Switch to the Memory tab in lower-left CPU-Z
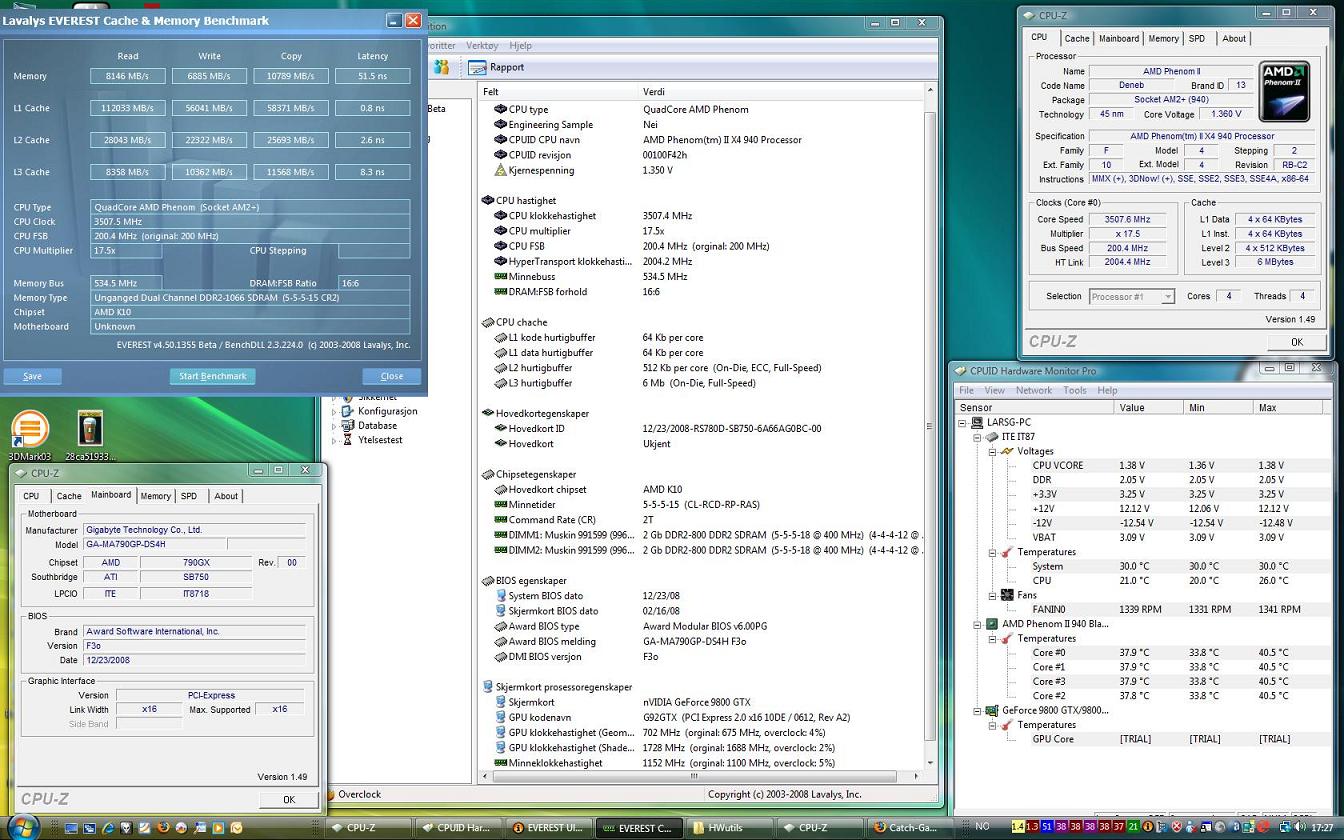 click(x=155, y=496)
